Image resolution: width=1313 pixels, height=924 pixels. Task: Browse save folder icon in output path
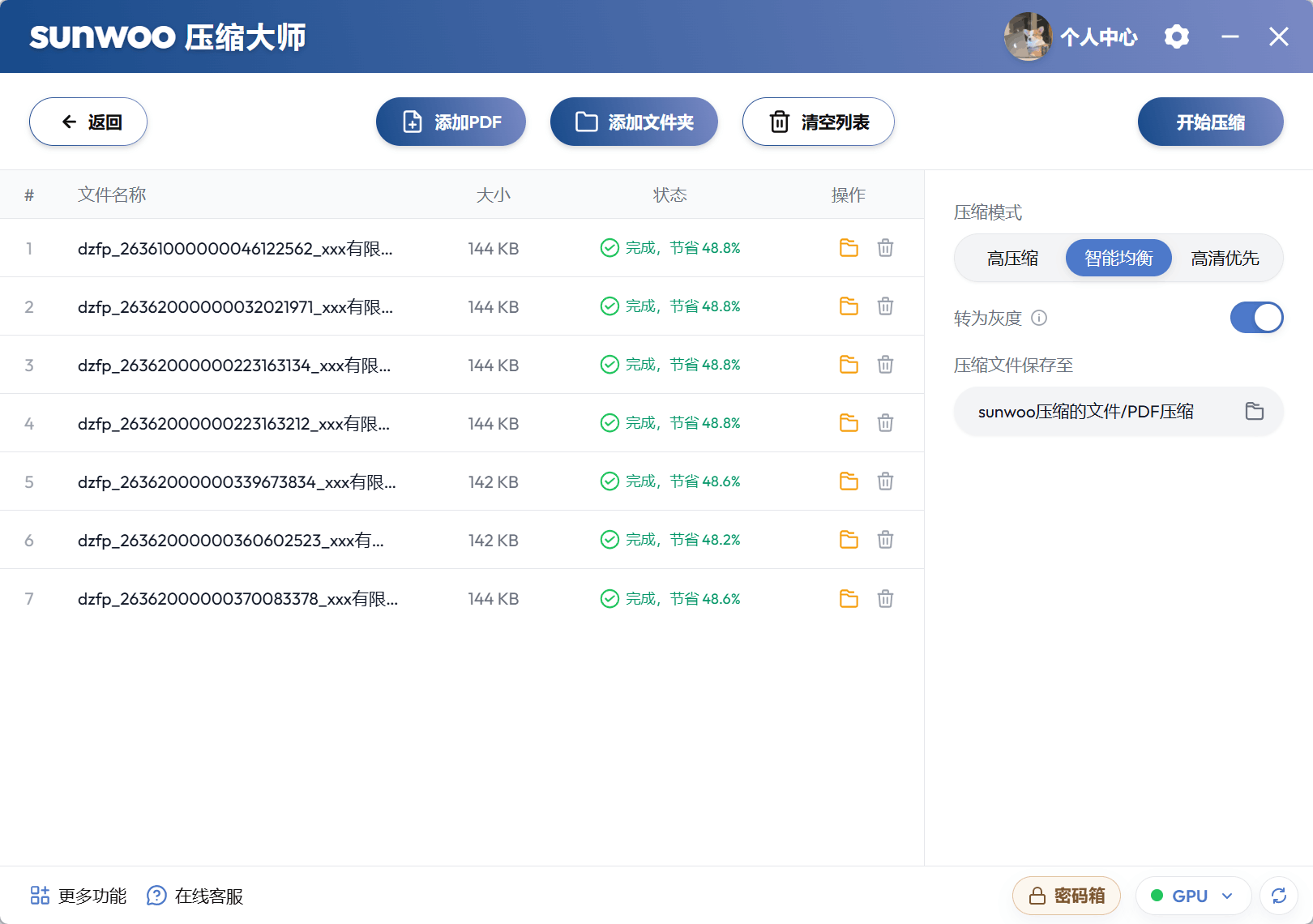pos(1255,412)
